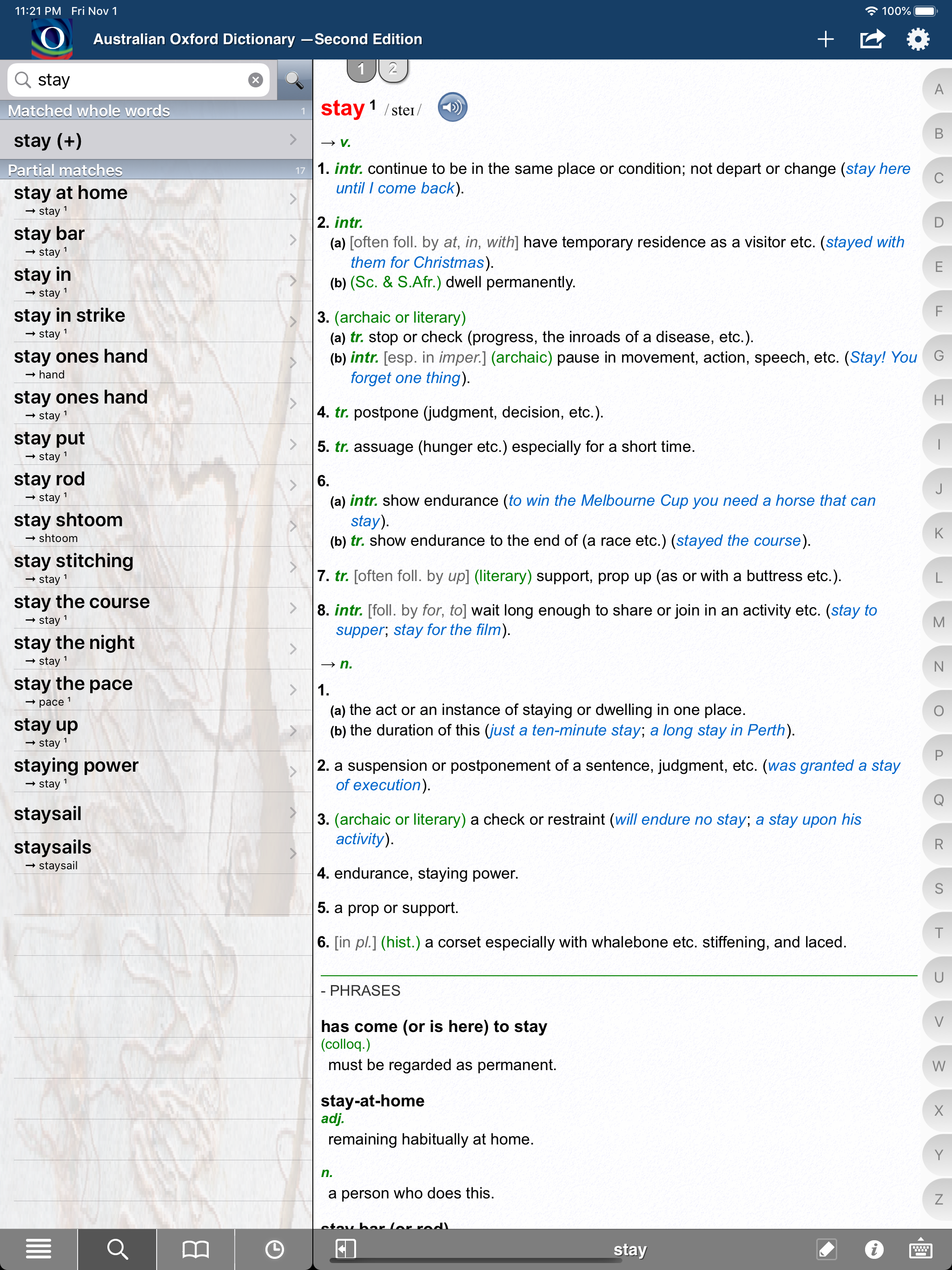
Task: Click the PHRASES section label
Action: click(361, 991)
